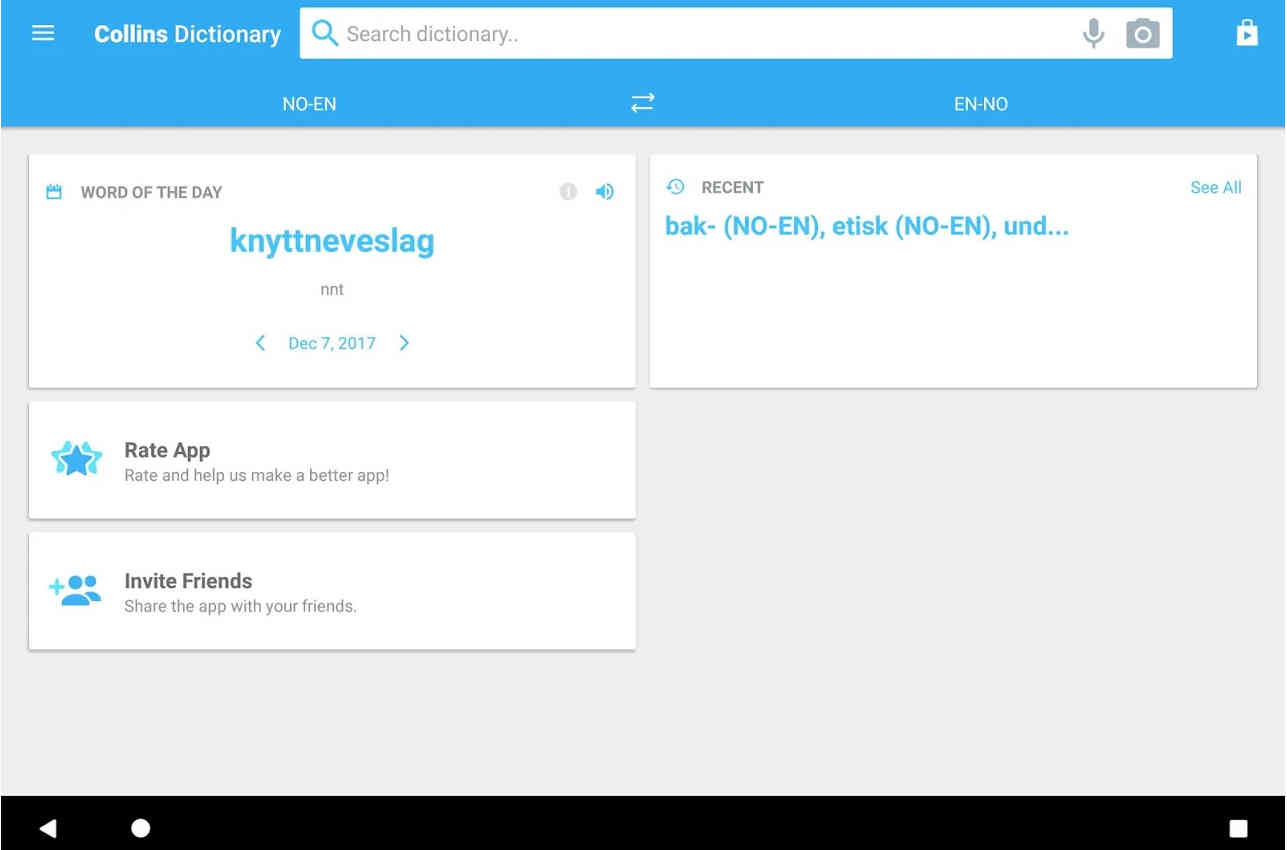Click the RECENT heading label
Image resolution: width=1287 pixels, height=850 pixels.
click(x=733, y=187)
